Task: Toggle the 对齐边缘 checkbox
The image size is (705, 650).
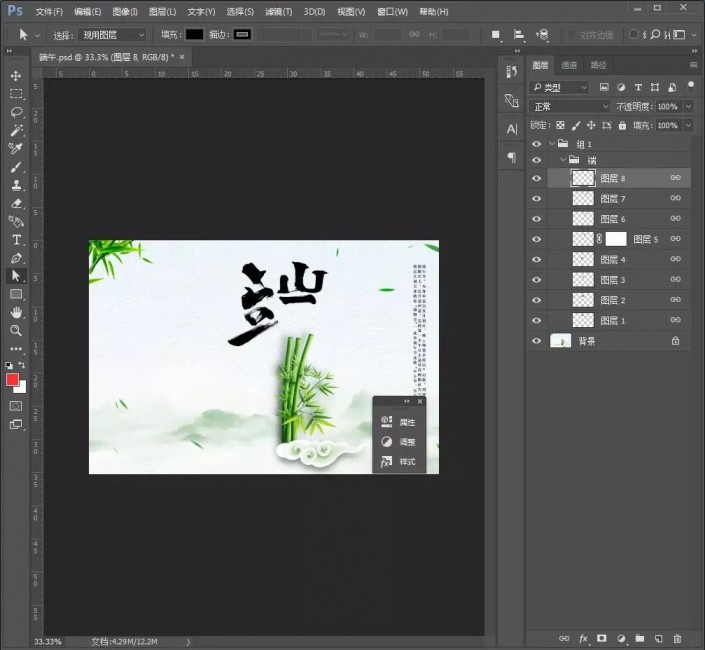Action: pyautogui.click(x=571, y=35)
